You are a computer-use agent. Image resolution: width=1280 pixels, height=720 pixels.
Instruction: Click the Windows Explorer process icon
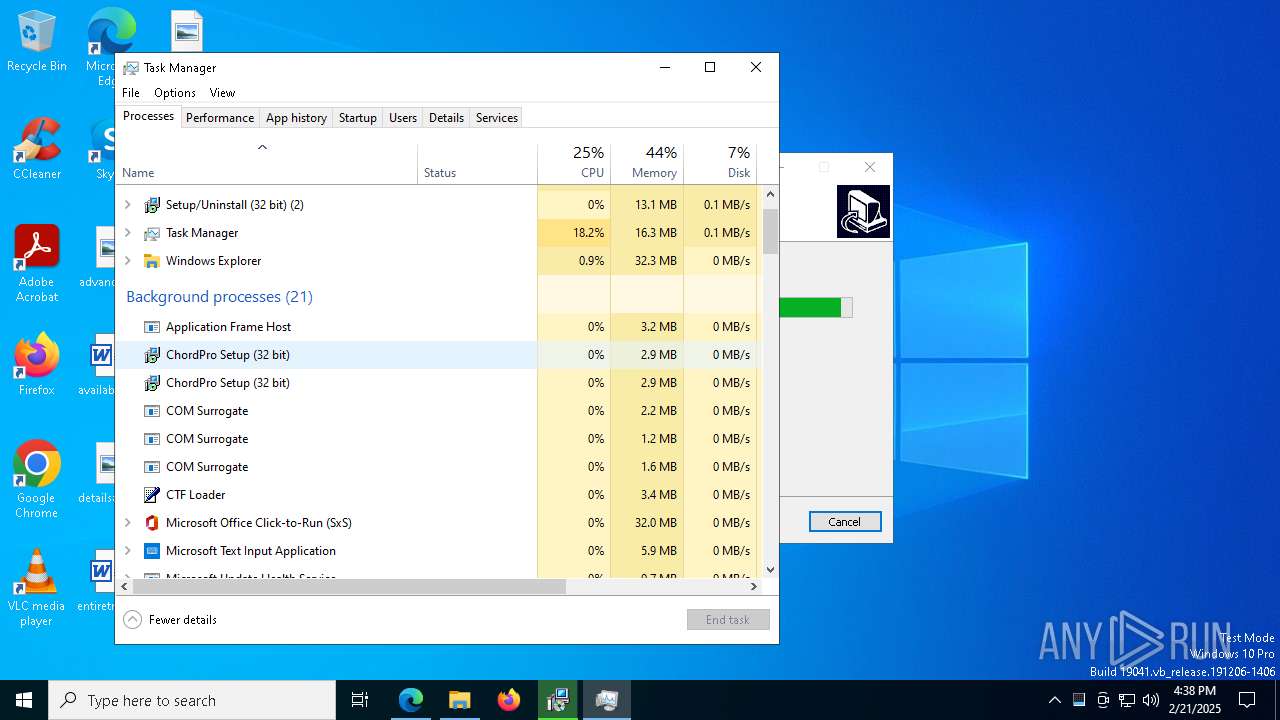click(152, 261)
